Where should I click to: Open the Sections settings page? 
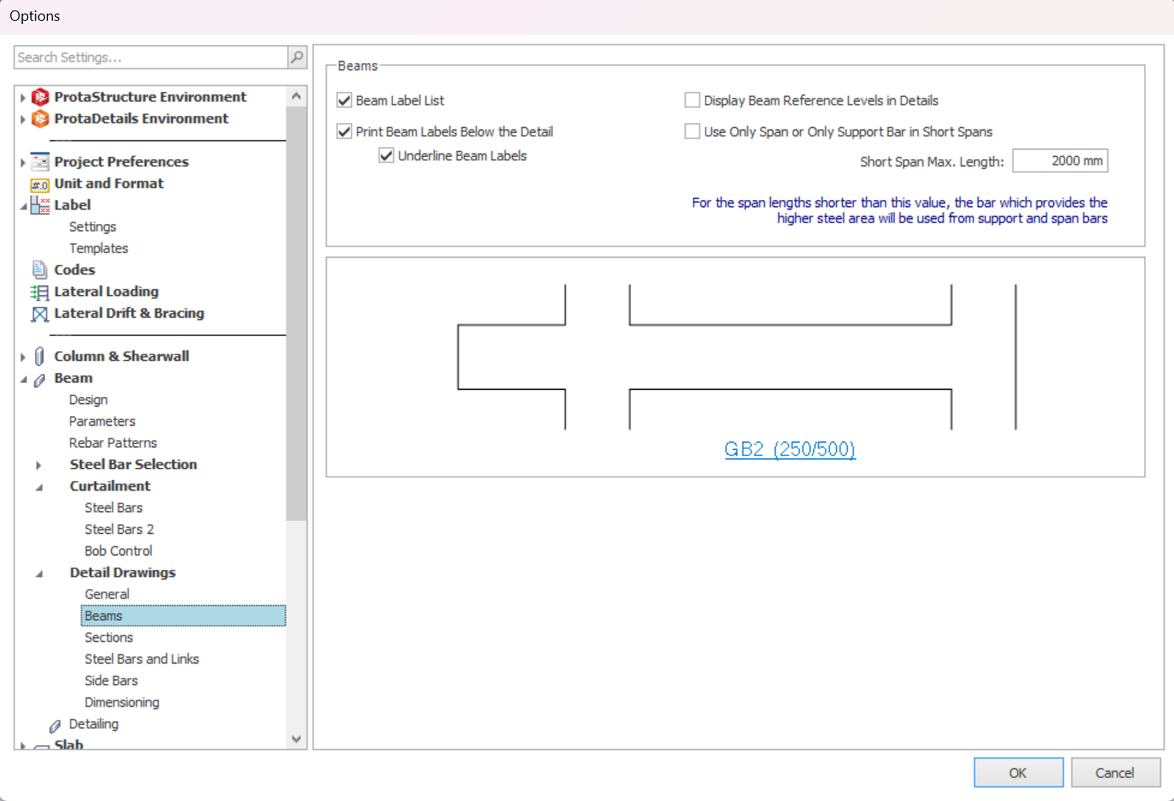point(109,638)
